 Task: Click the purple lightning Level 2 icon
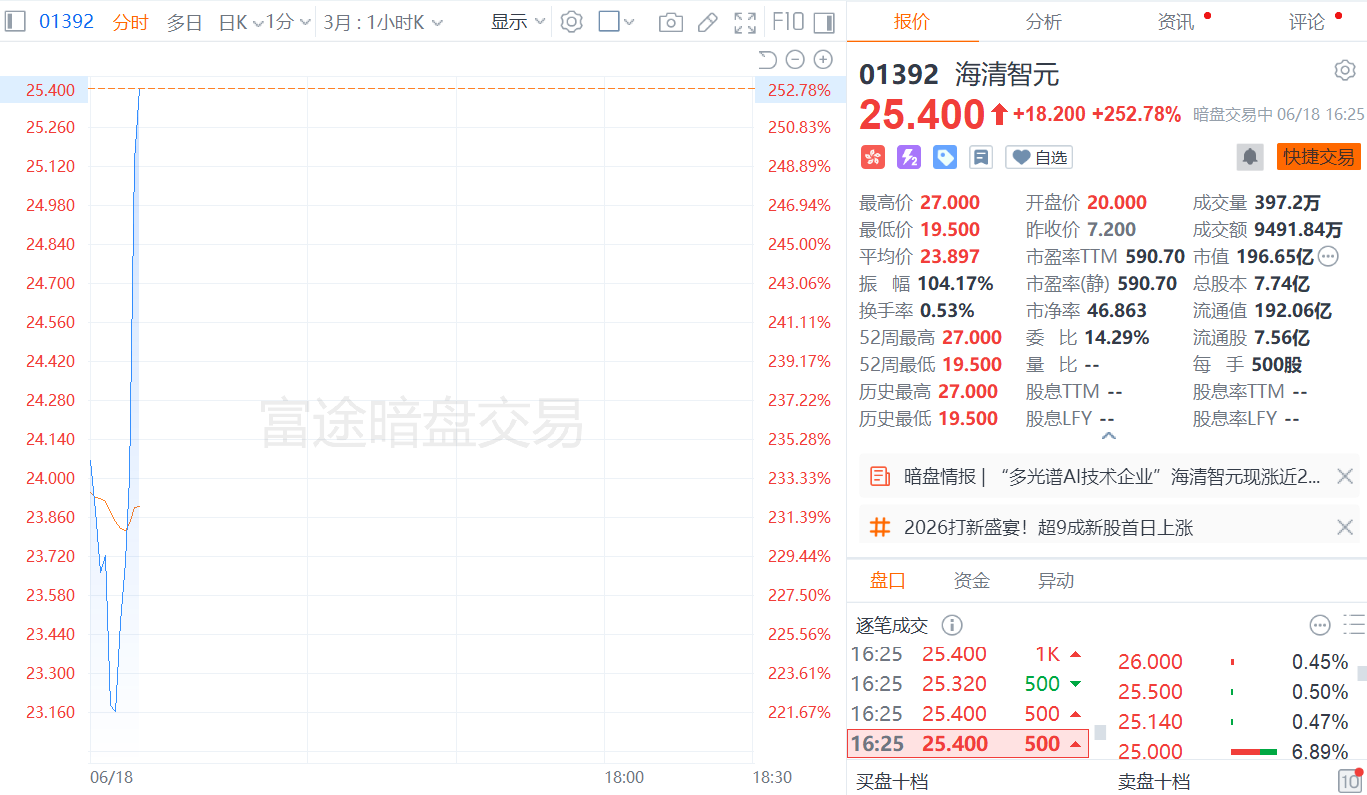(x=909, y=157)
